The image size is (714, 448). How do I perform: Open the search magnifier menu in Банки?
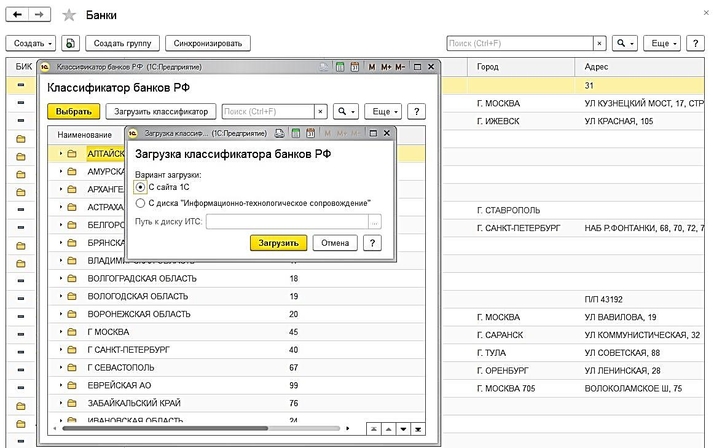coord(625,43)
